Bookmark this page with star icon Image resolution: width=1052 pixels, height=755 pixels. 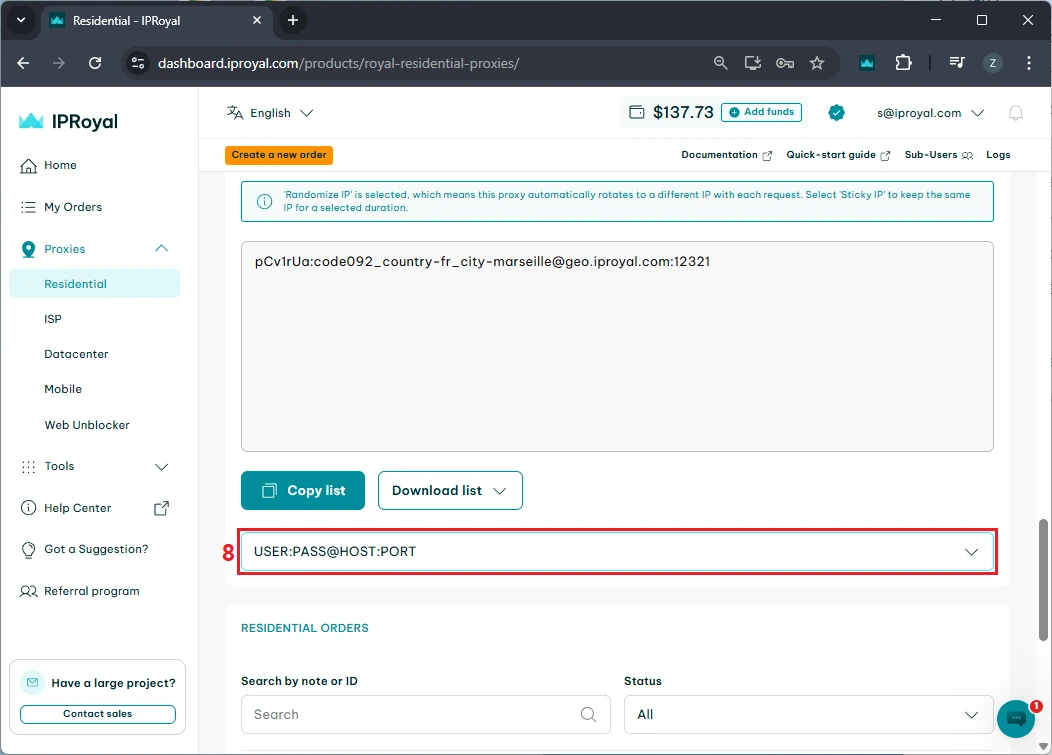coord(817,63)
